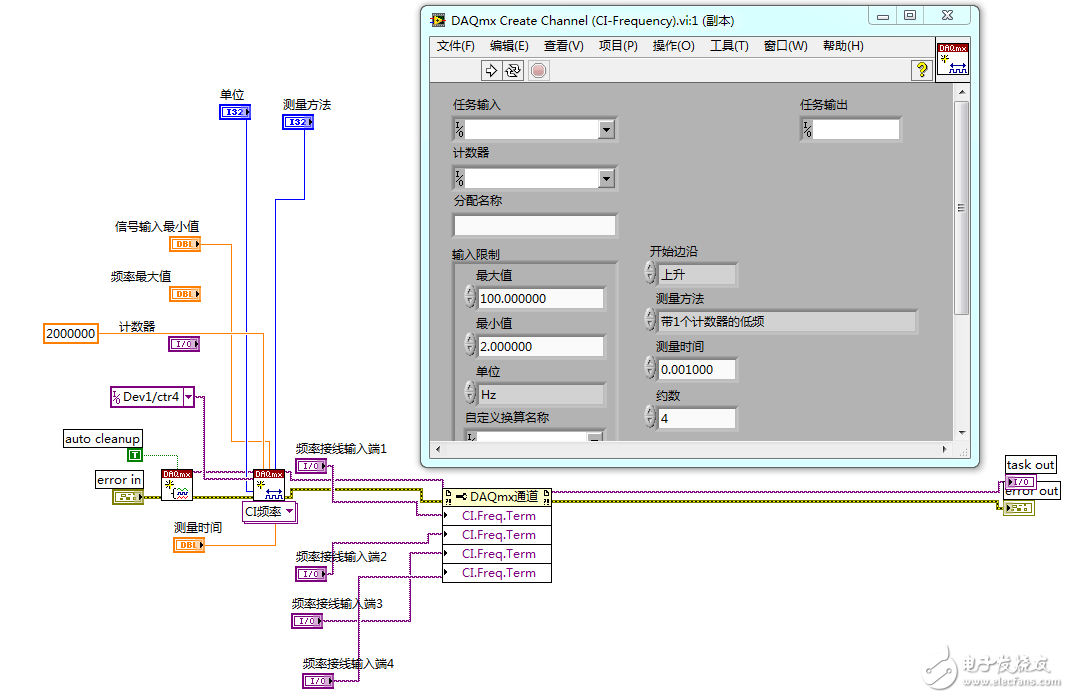Screen dimensions: 1069x698
Task: Open the 工具(T) menu
Action: click(x=729, y=46)
